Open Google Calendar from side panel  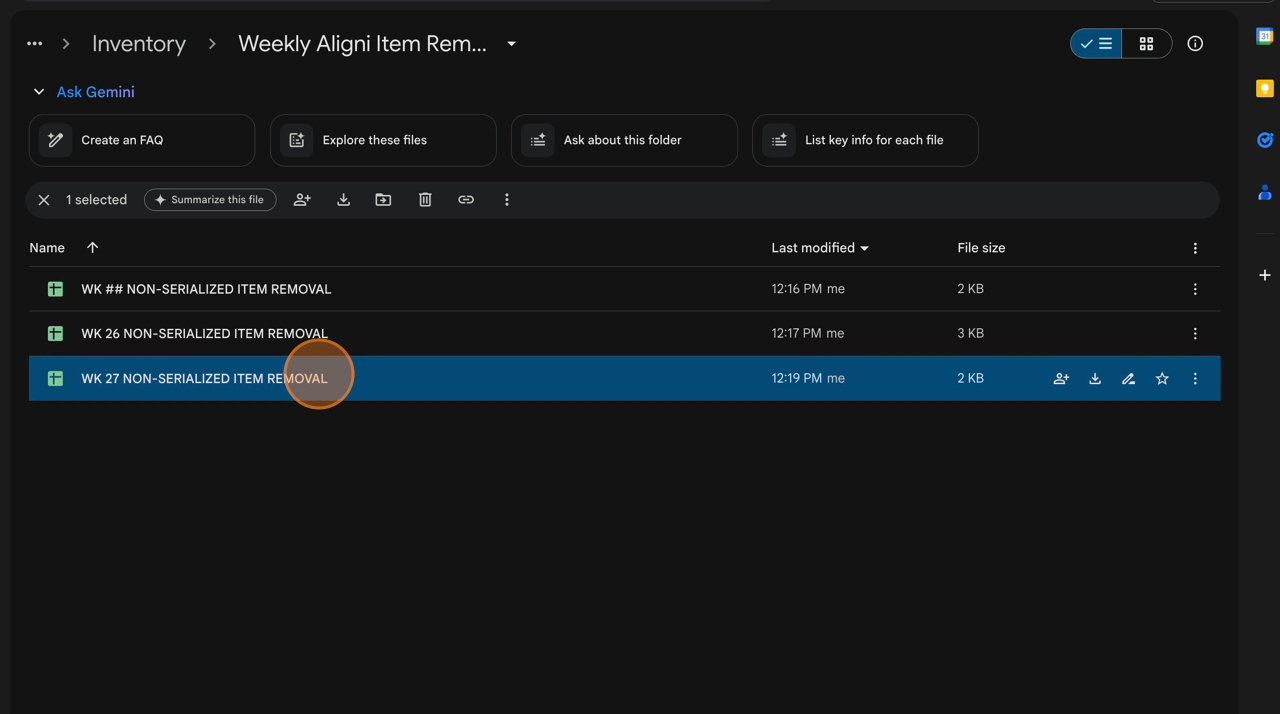pos(1264,36)
